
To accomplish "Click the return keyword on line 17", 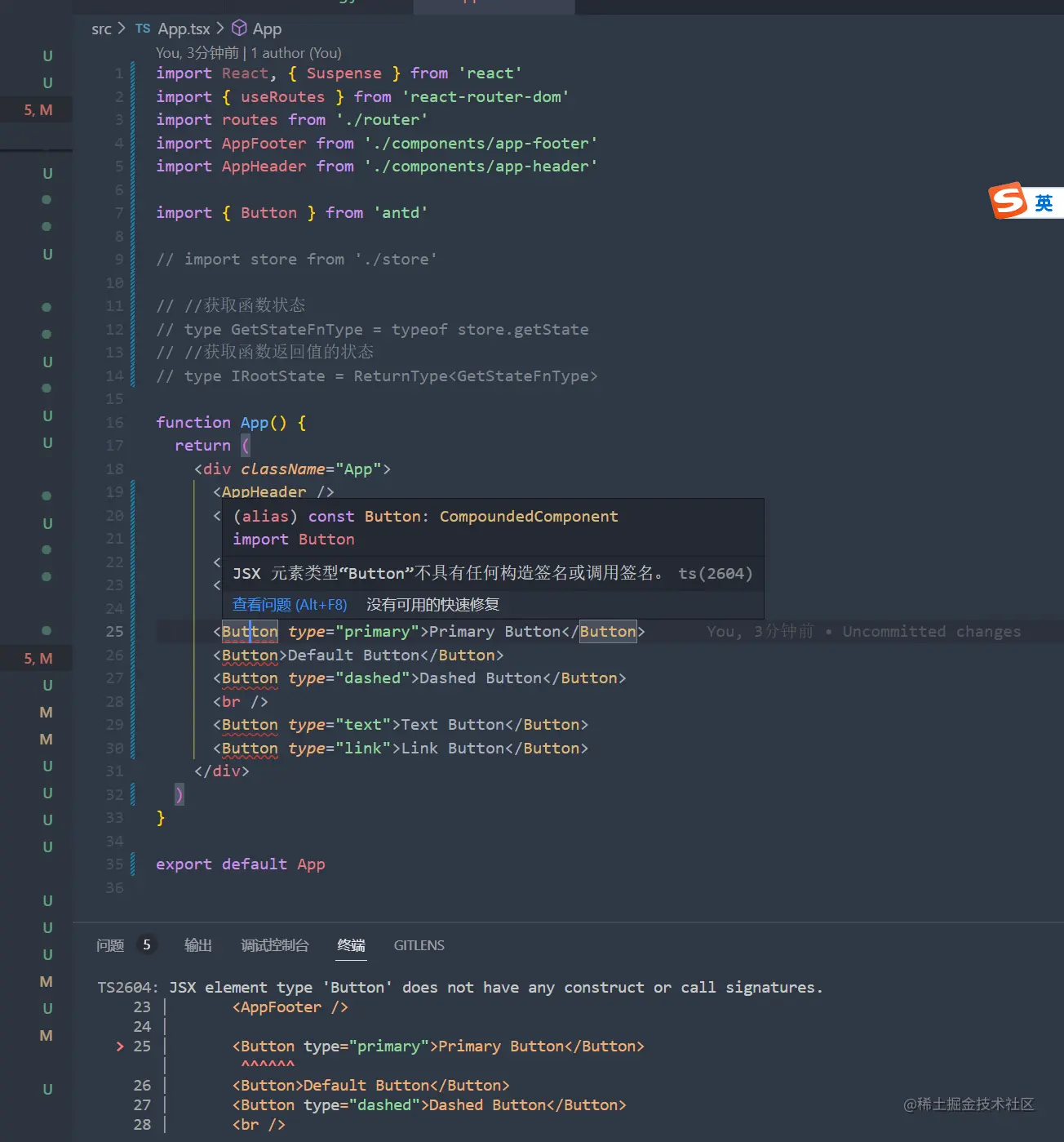I will [202, 446].
